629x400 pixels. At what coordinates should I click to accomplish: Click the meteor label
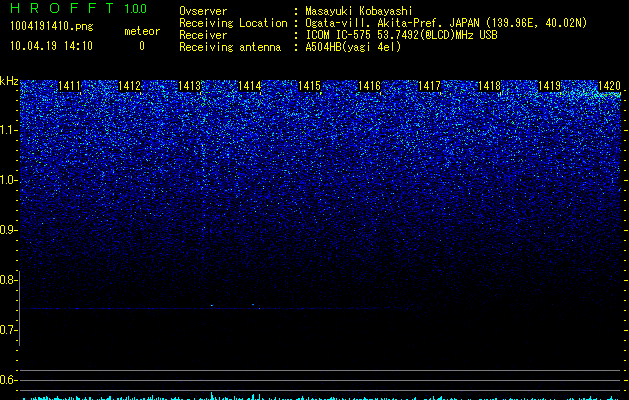point(142,31)
